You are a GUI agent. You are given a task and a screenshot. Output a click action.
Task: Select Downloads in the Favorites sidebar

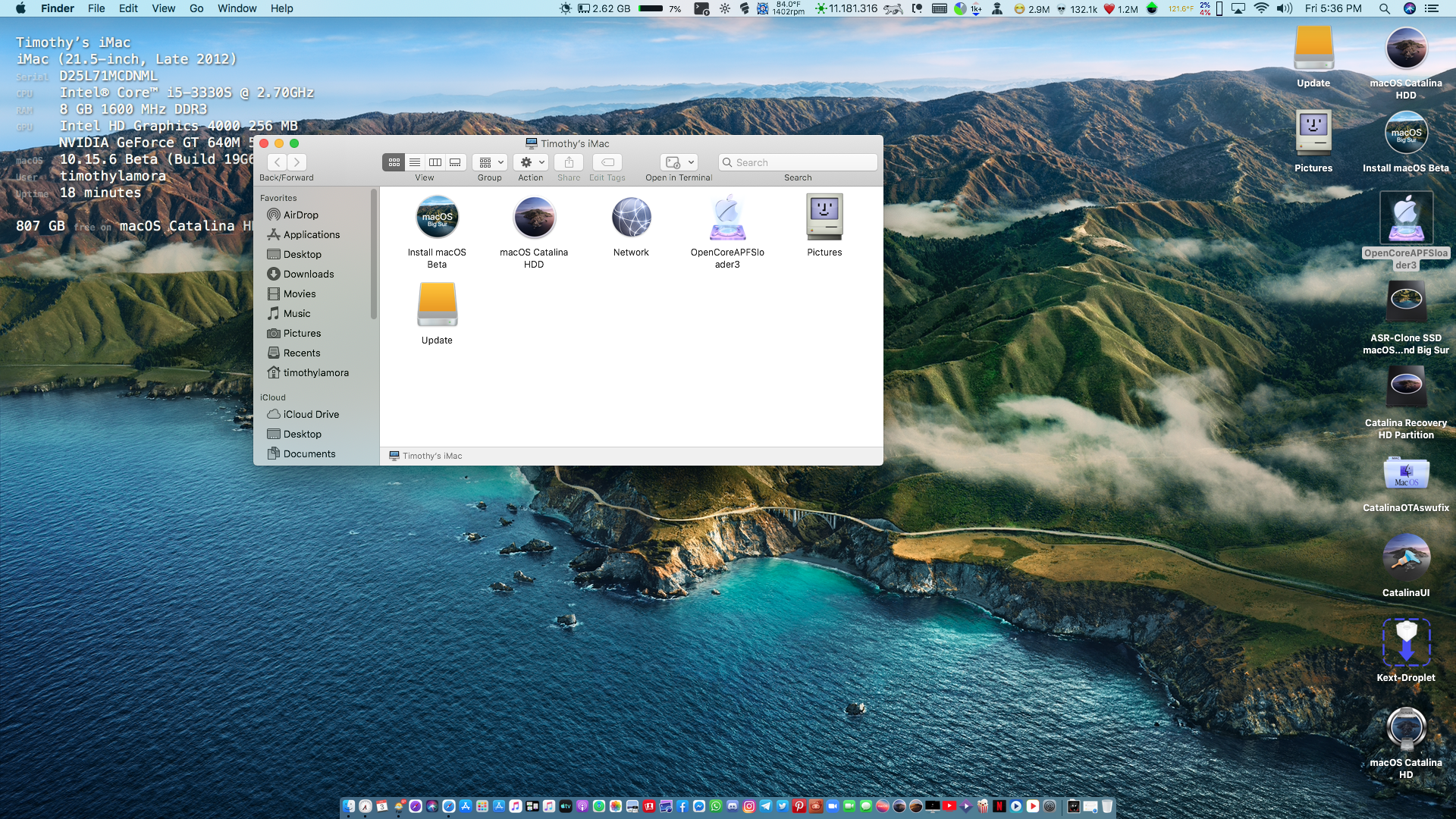tap(300, 274)
